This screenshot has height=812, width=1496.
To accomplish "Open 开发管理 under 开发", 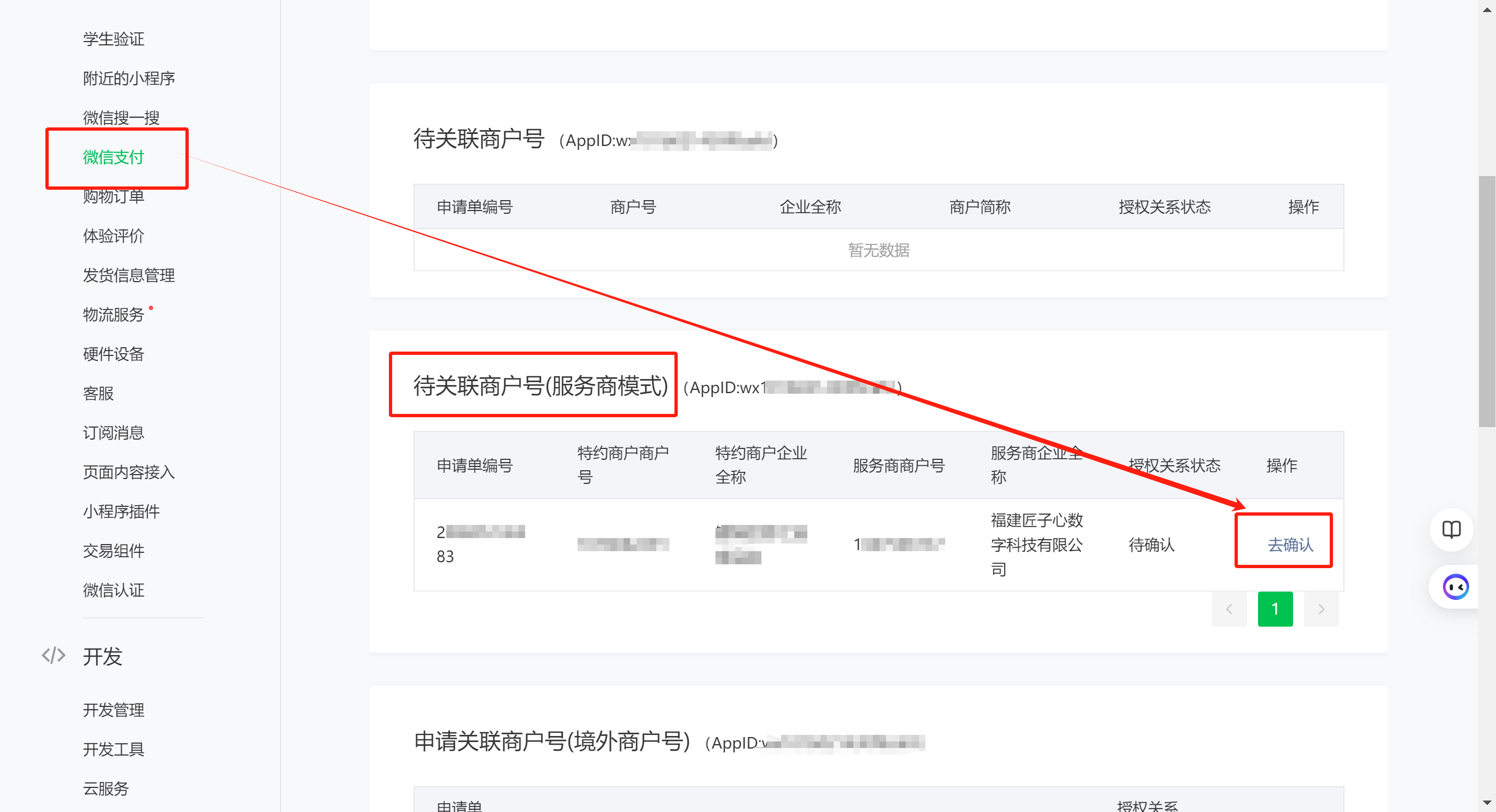I will (113, 710).
